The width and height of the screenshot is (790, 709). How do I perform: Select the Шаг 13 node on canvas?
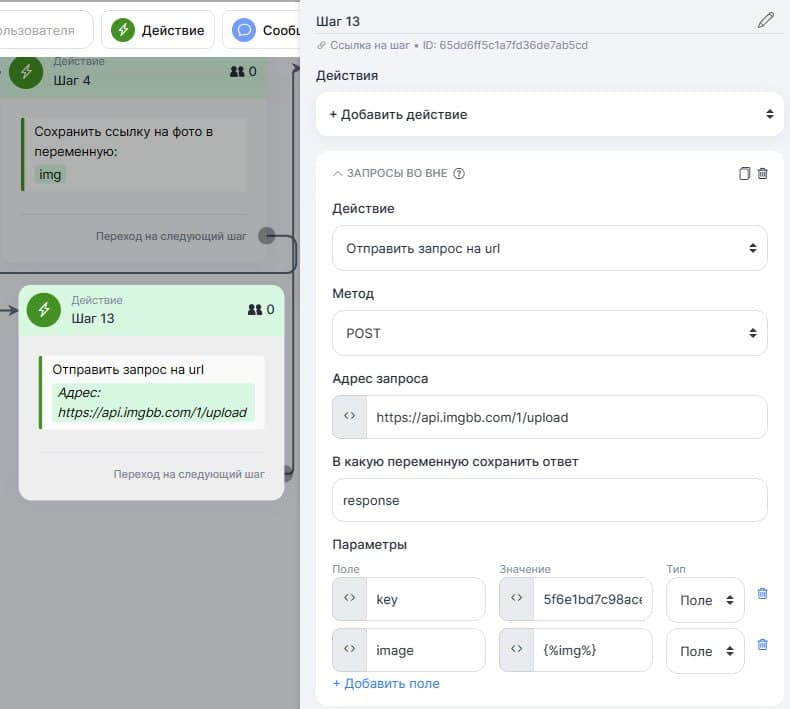tap(152, 310)
